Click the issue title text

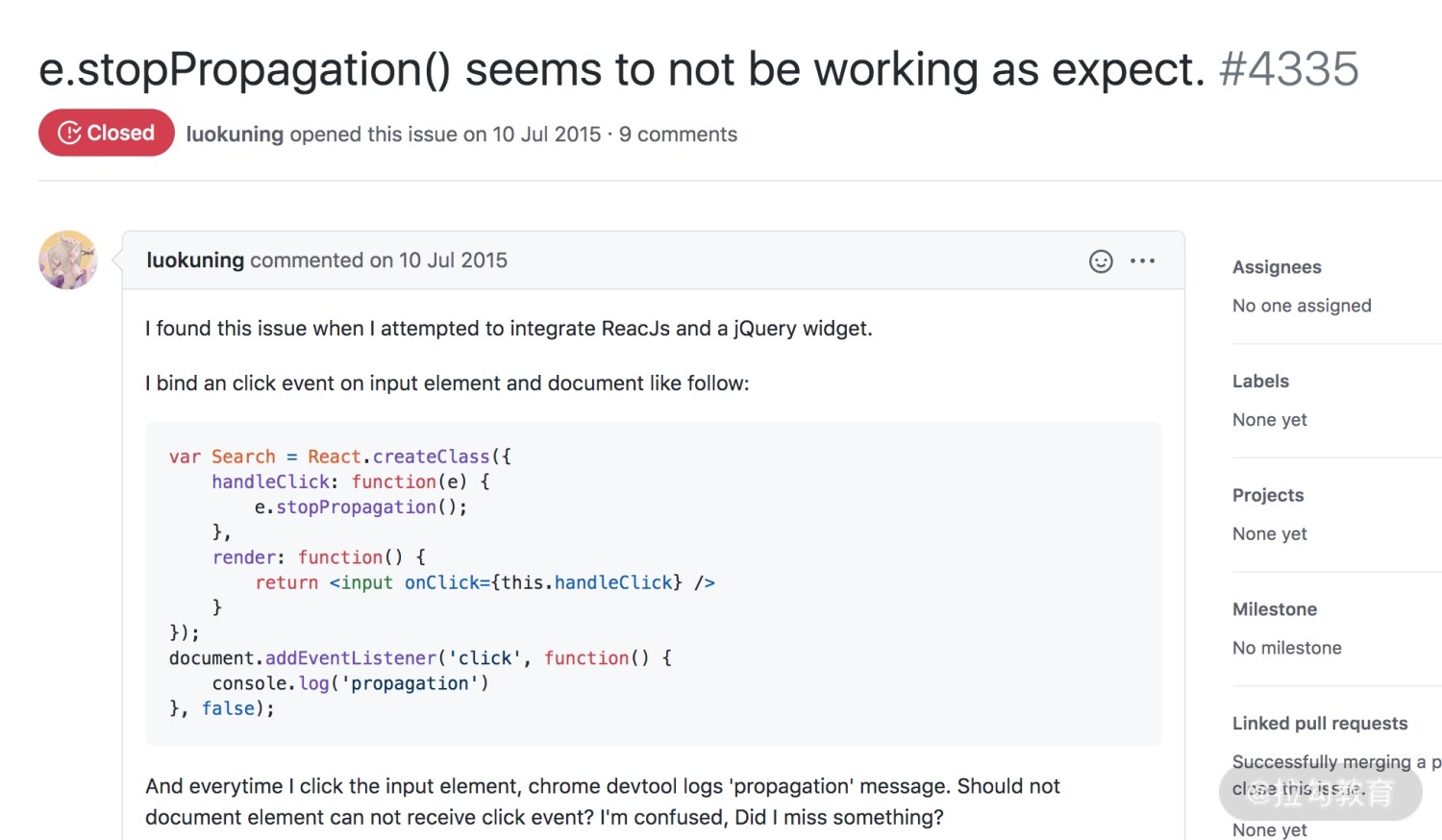click(x=621, y=69)
